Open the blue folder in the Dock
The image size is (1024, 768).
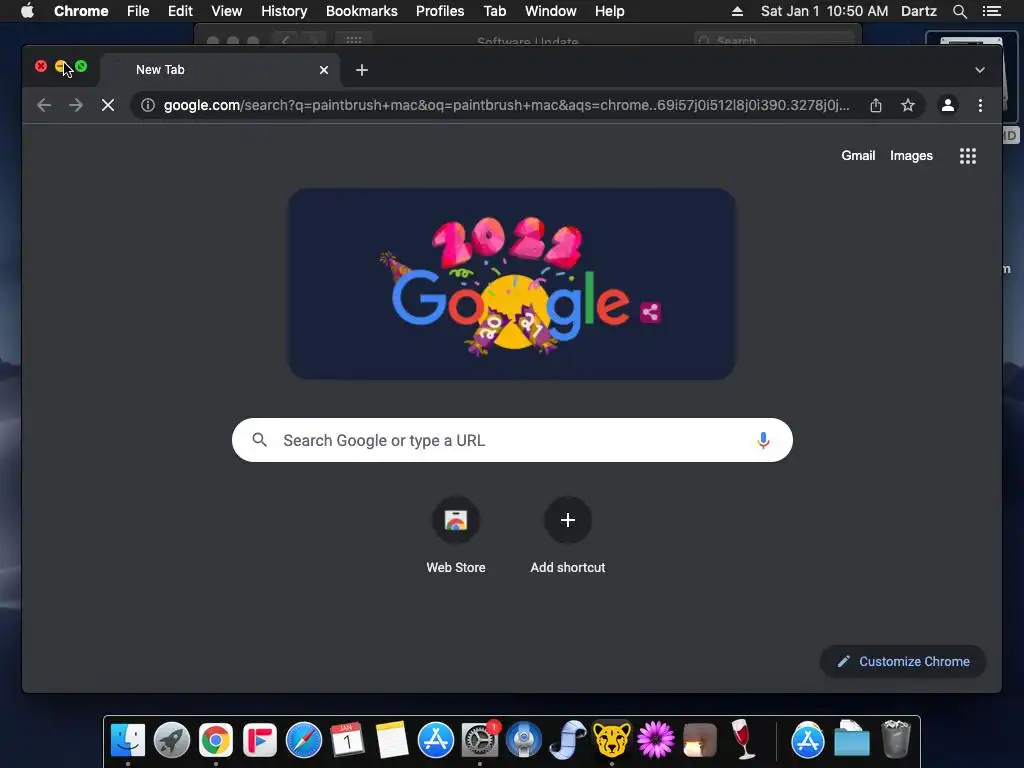pyautogui.click(x=852, y=739)
